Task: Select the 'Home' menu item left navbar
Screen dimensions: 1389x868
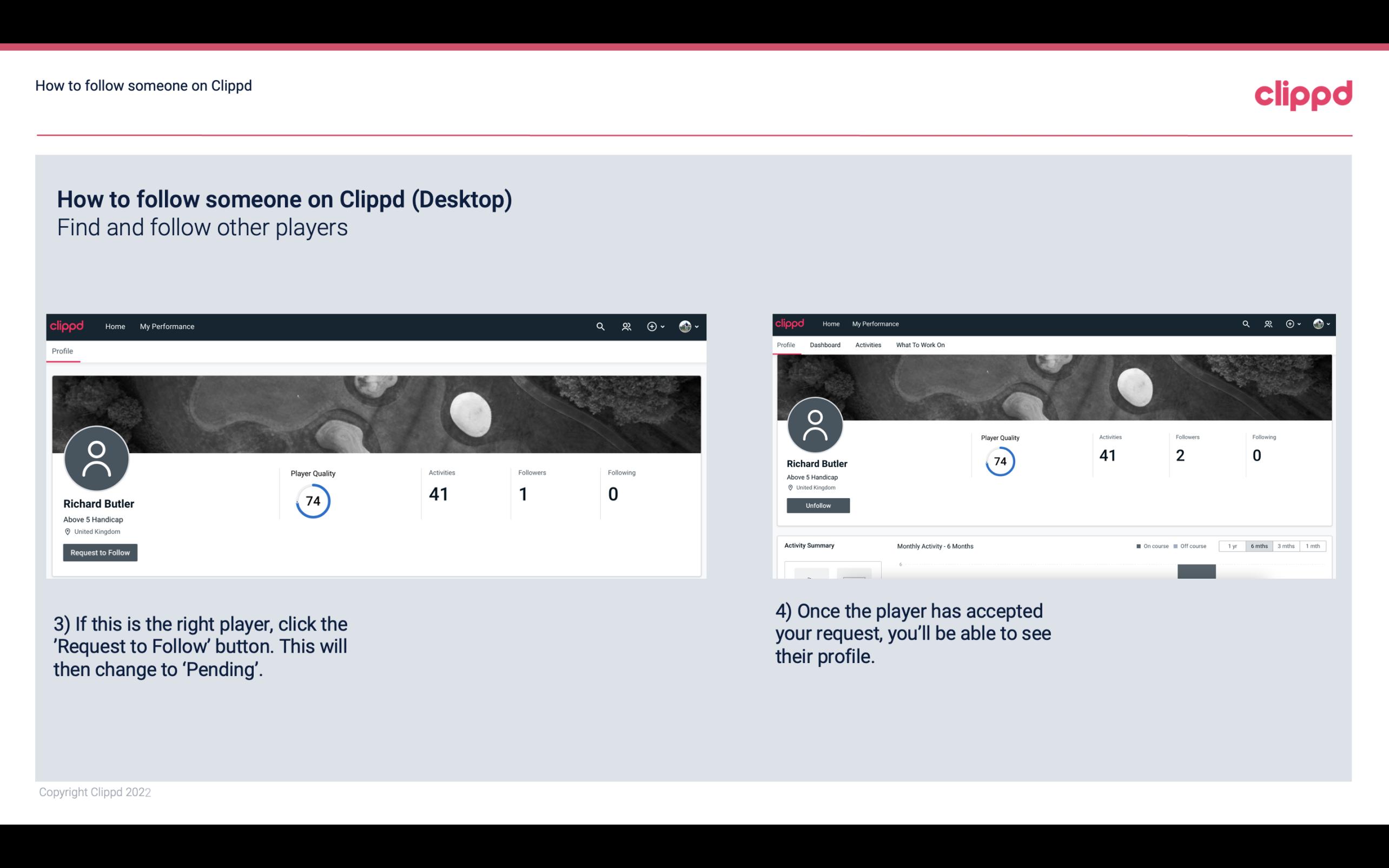Action: pyautogui.click(x=114, y=326)
